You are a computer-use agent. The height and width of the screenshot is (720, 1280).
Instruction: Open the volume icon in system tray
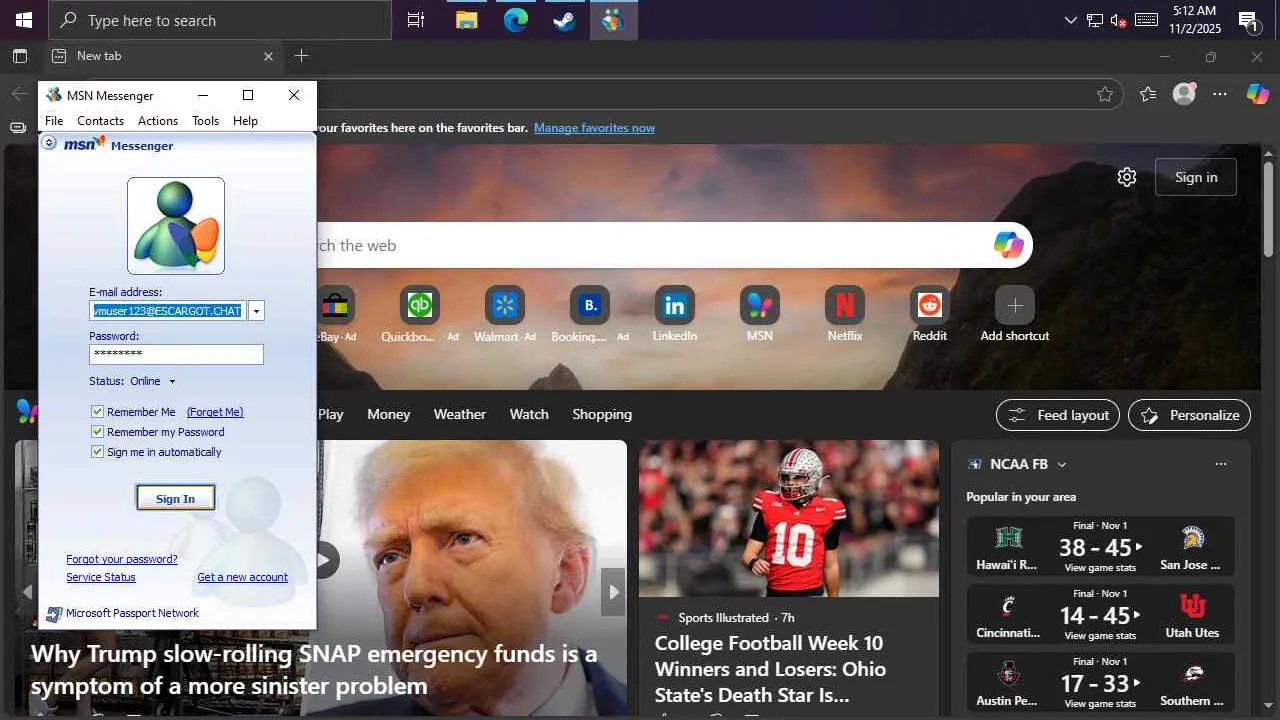click(x=1120, y=20)
